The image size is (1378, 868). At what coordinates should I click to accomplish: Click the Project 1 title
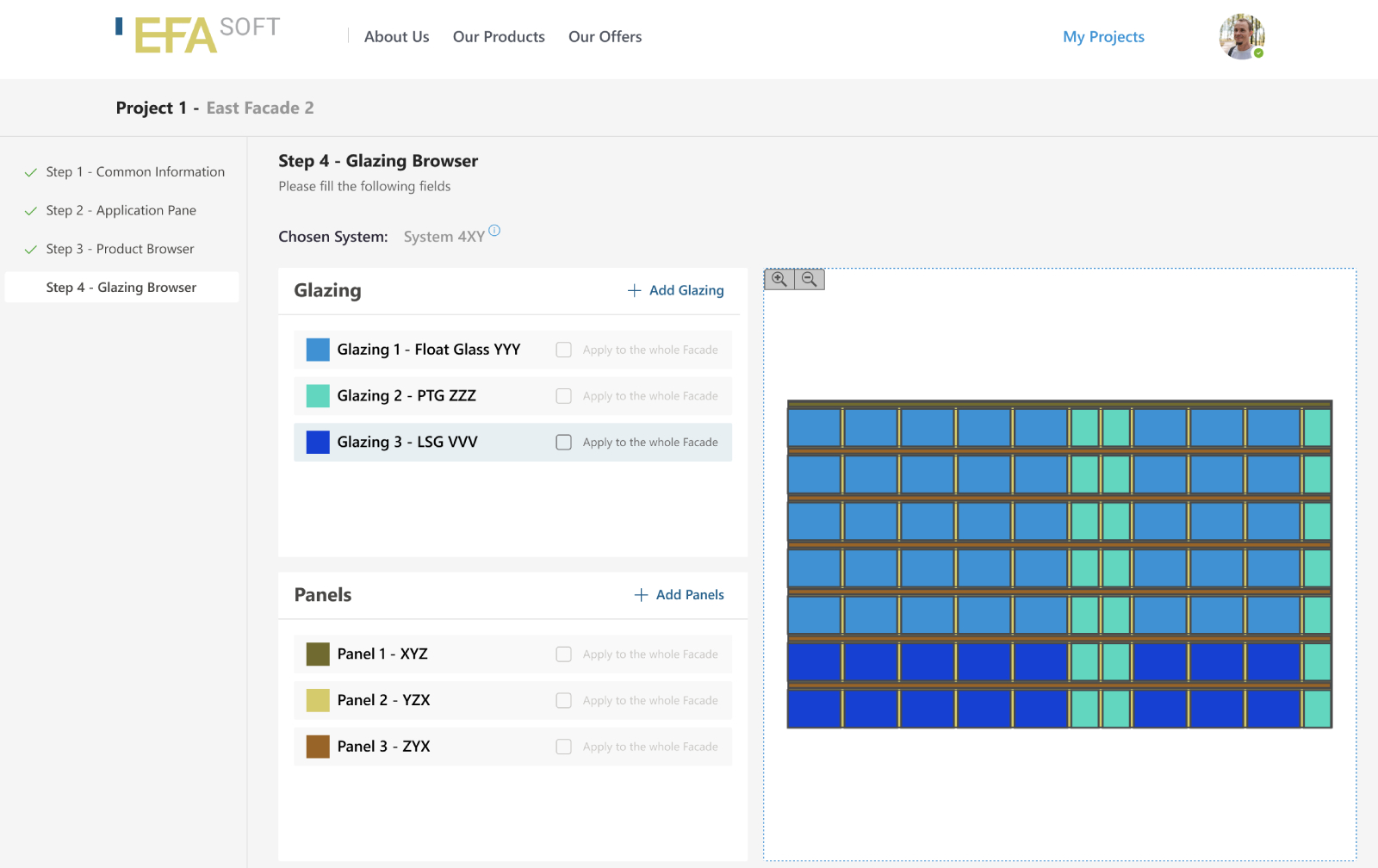pyautogui.click(x=151, y=108)
